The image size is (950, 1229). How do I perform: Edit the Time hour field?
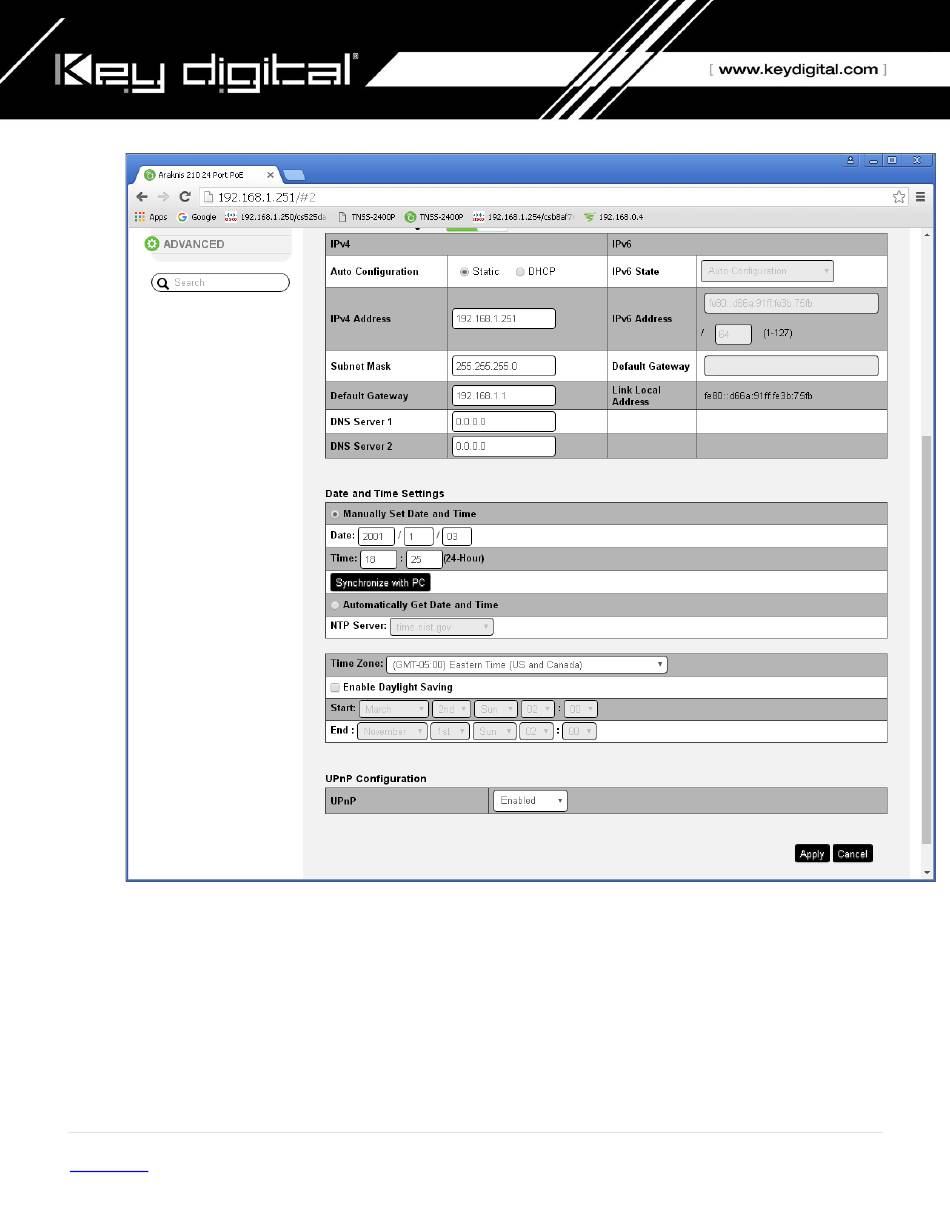[378, 559]
